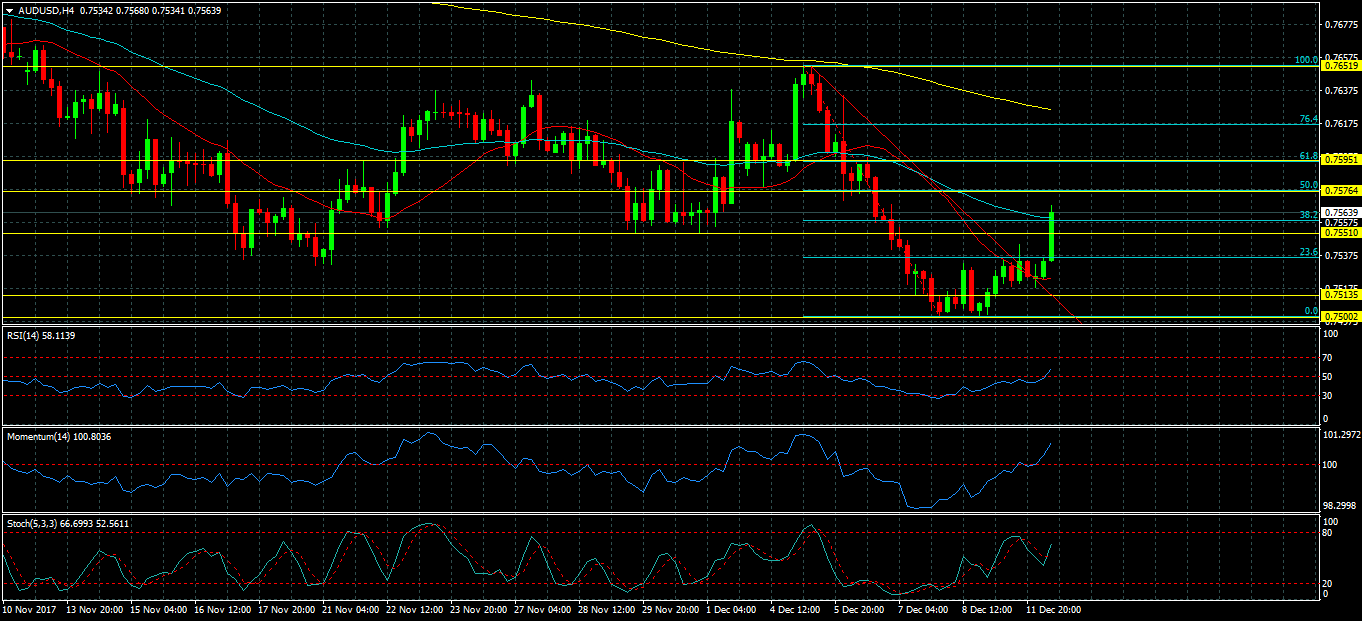The height and width of the screenshot is (621, 1362).
Task: Select the 0.75764 yellow price tag
Action: pos(1340,190)
